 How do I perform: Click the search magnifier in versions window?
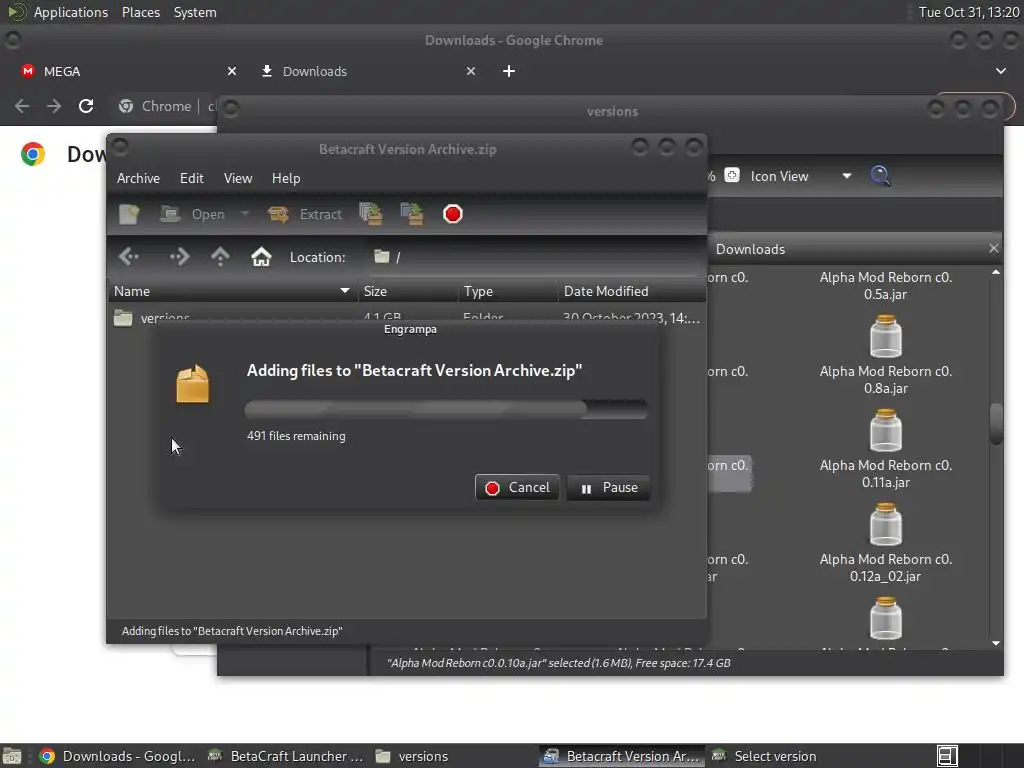880,176
